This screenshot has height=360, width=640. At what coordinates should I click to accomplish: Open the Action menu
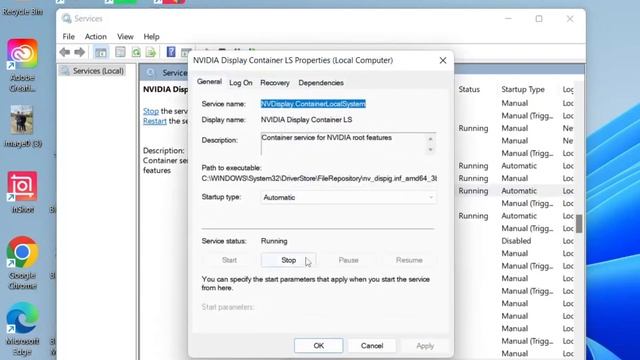pyautogui.click(x=96, y=36)
